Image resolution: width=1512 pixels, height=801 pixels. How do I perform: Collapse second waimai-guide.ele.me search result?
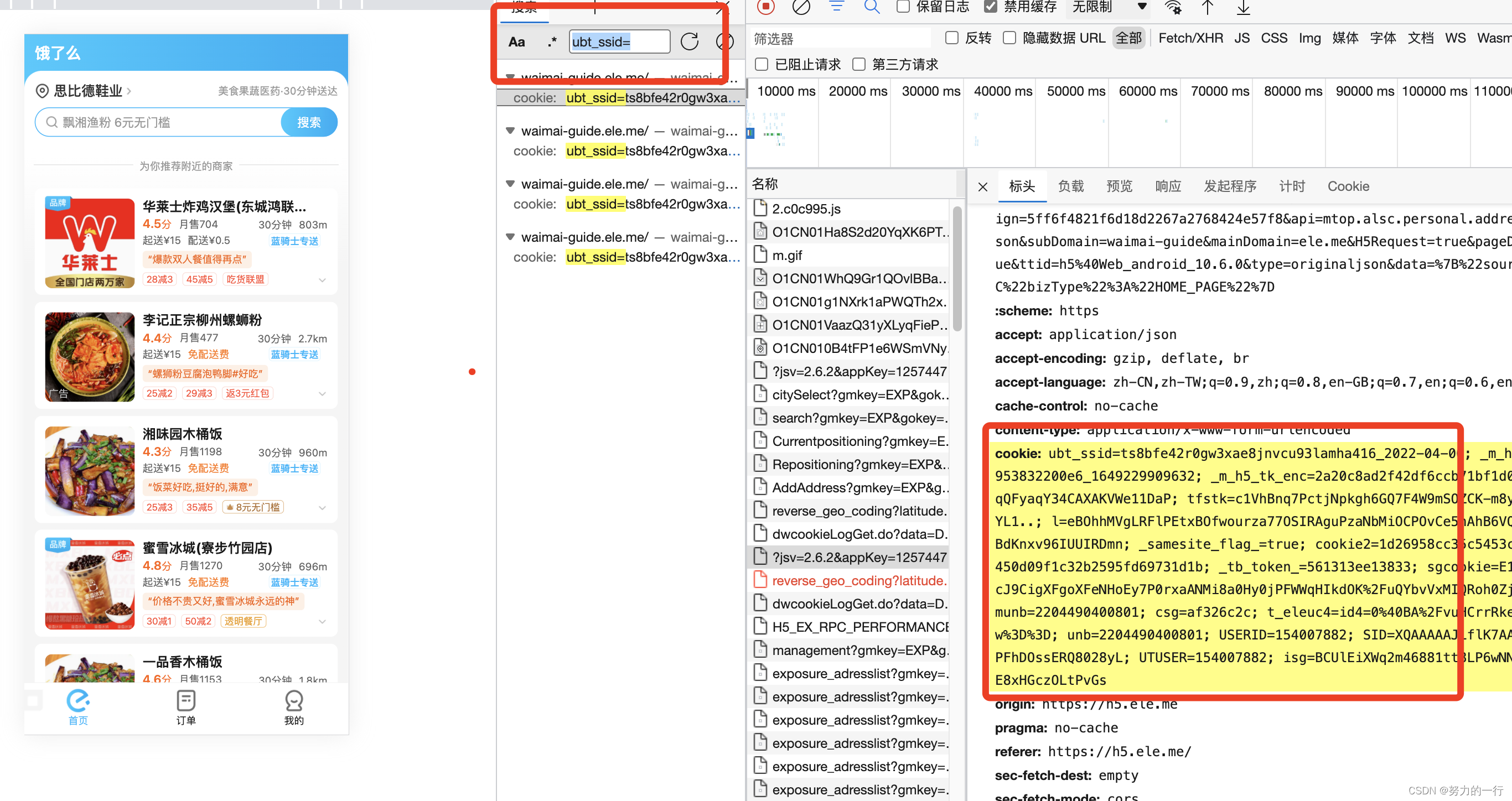point(510,131)
